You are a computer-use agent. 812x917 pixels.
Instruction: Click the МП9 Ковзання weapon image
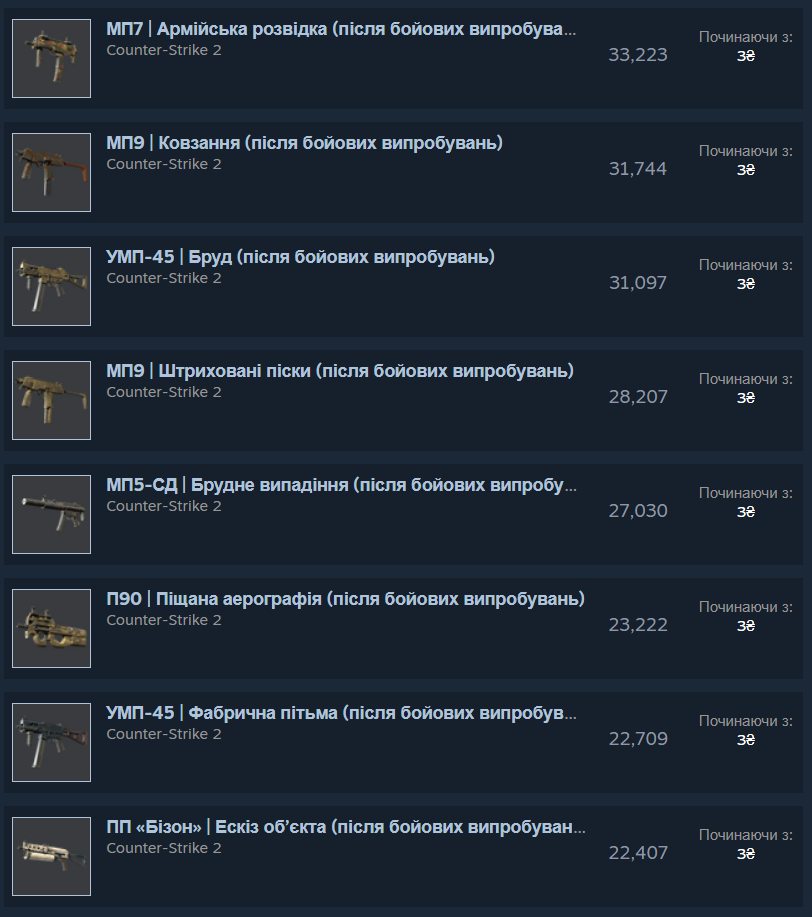tap(51, 173)
